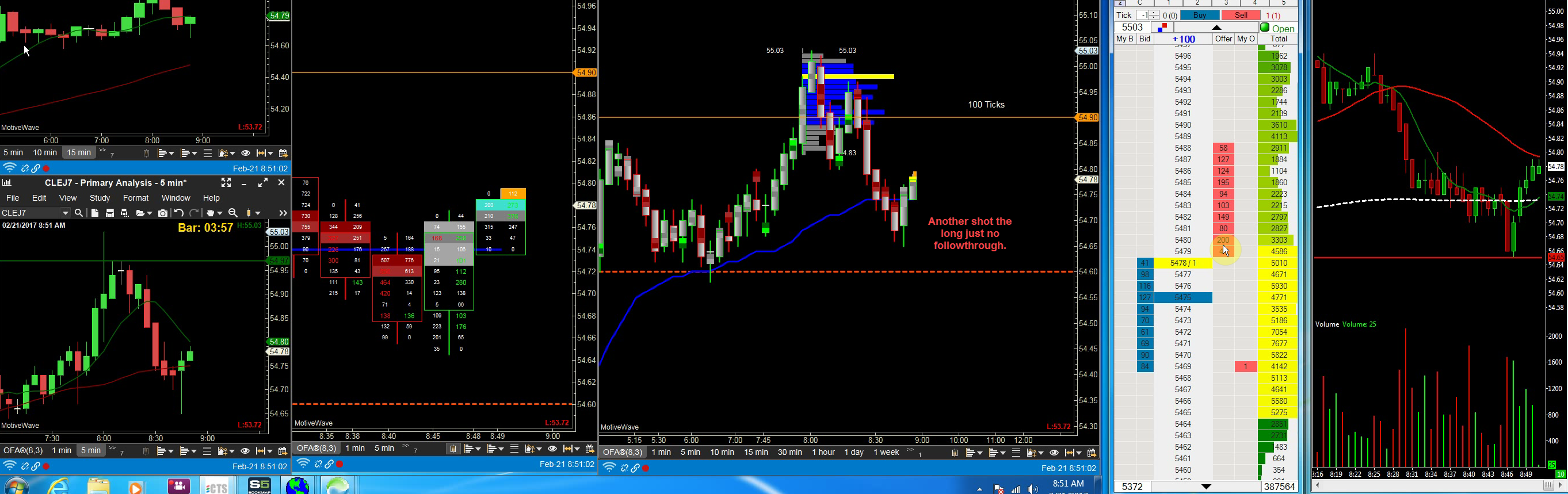Enter full screen for Primary Analysis window
Screen dimensions: 1568x494
click(226, 182)
